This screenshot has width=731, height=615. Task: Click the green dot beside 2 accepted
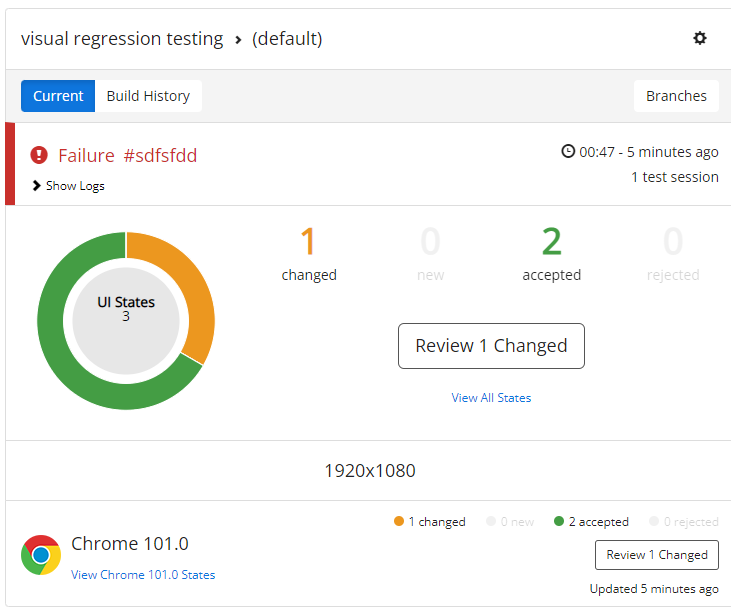tap(559, 521)
